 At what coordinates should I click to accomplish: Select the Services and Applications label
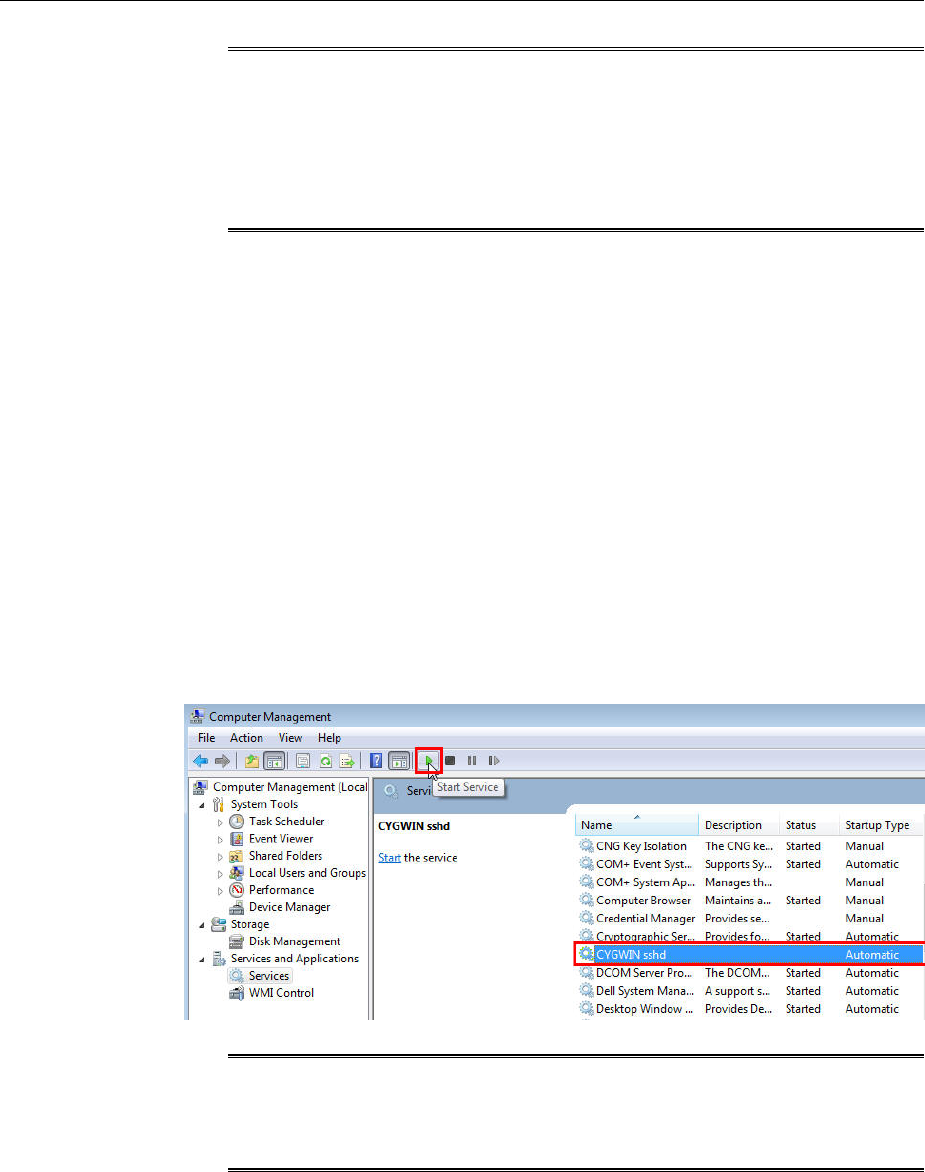[294, 958]
